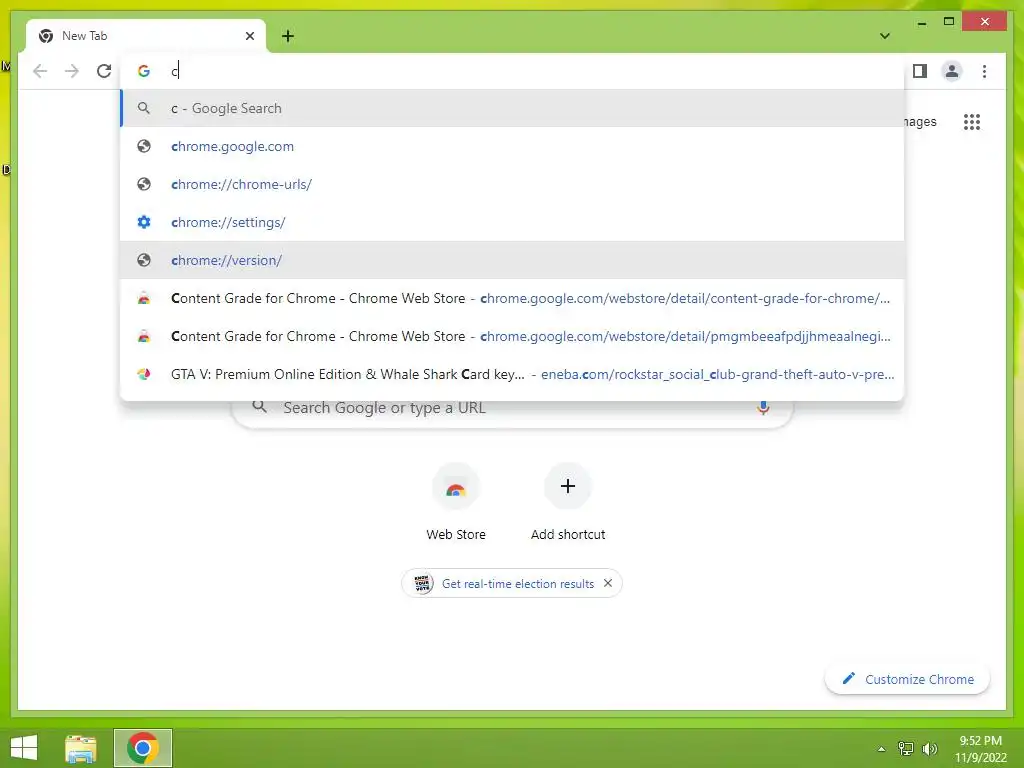Select chrome://version/ suggestion
The height and width of the screenshot is (768, 1024).
(513, 260)
